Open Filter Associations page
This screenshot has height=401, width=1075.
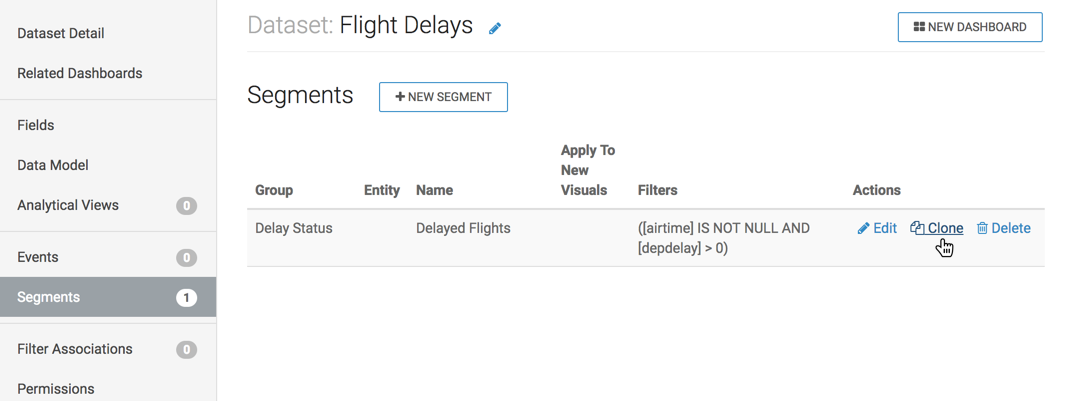click(x=75, y=349)
